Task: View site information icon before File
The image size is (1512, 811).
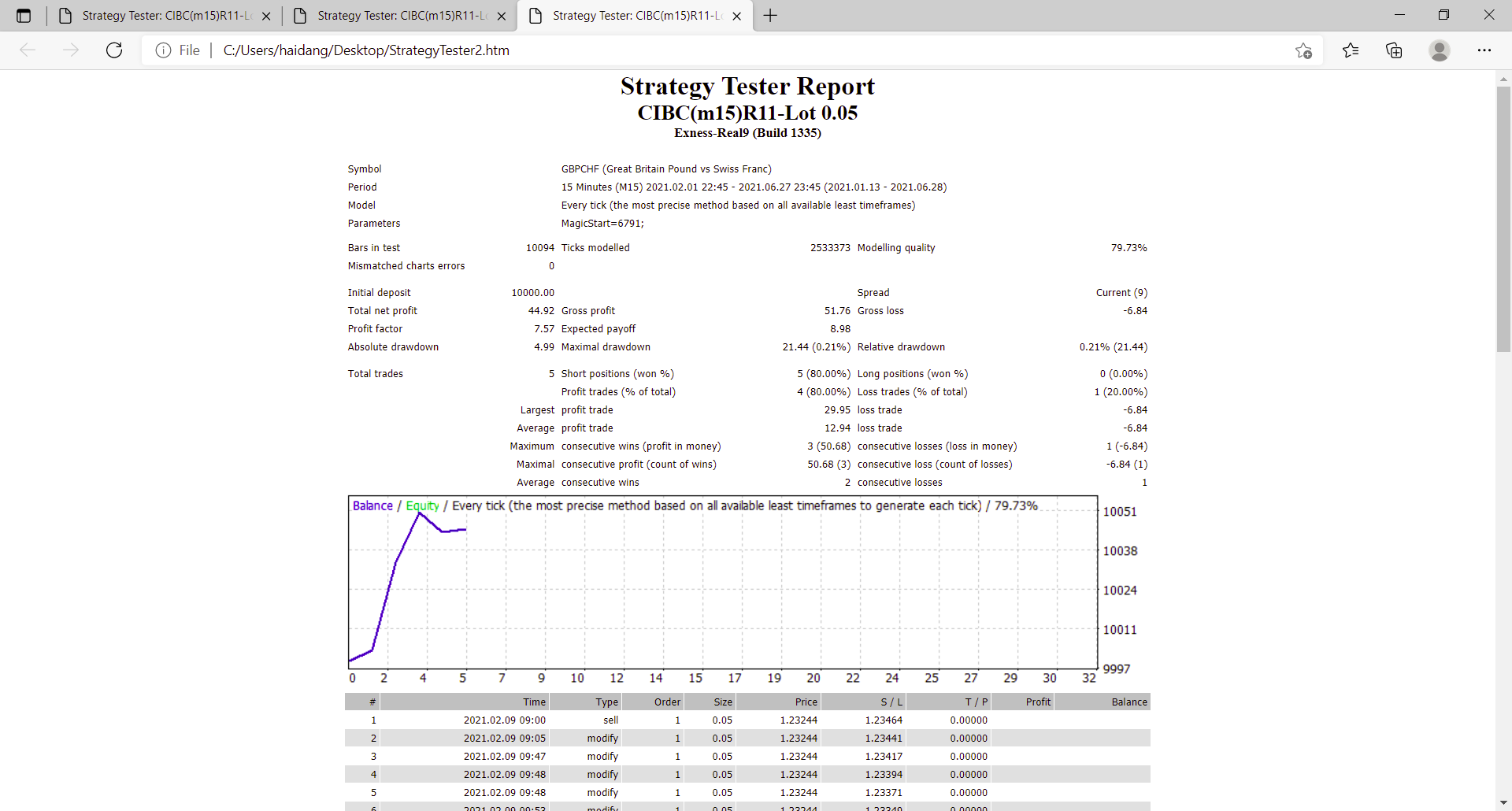Action: (163, 50)
